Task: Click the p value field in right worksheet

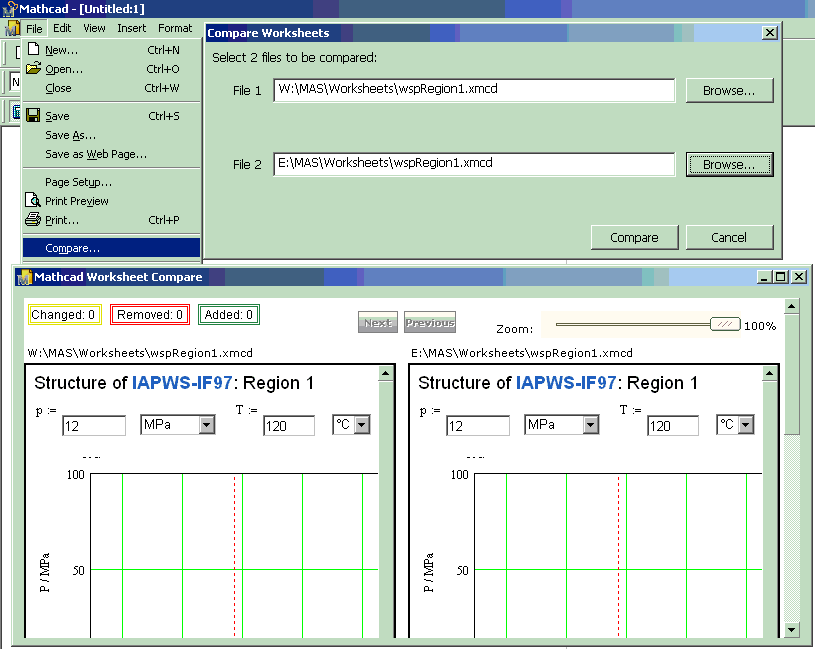Action: (478, 426)
